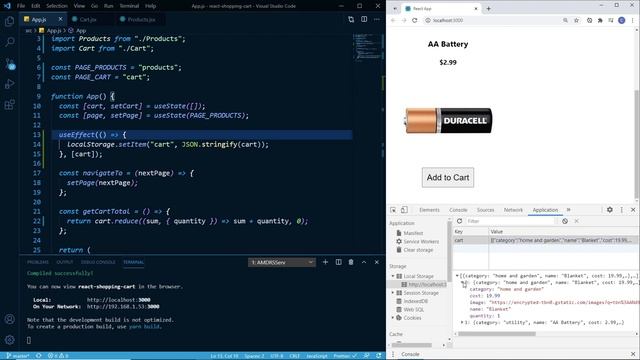Screen dimensions: 640x360
Task: Select terminal from 1: AMDRSServ dropdown
Action: click(282, 262)
